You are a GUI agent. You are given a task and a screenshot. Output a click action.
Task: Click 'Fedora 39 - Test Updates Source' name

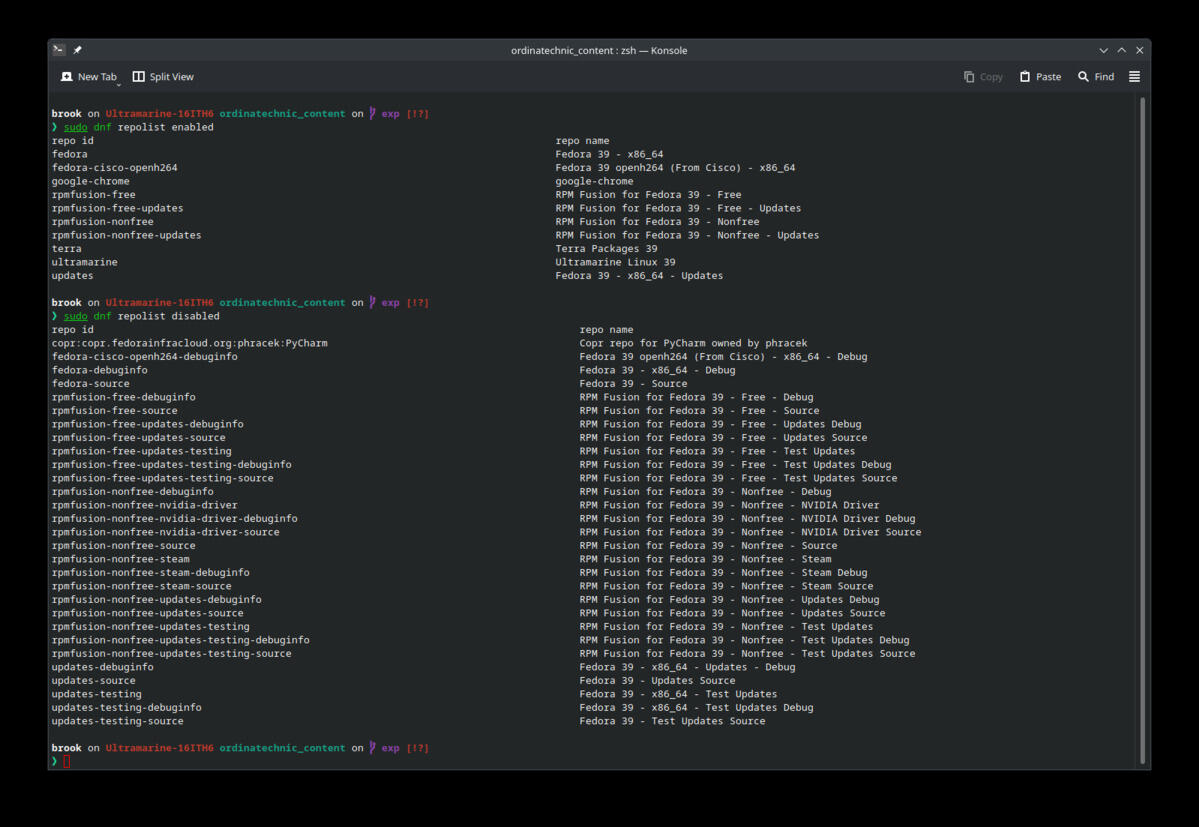pos(672,721)
